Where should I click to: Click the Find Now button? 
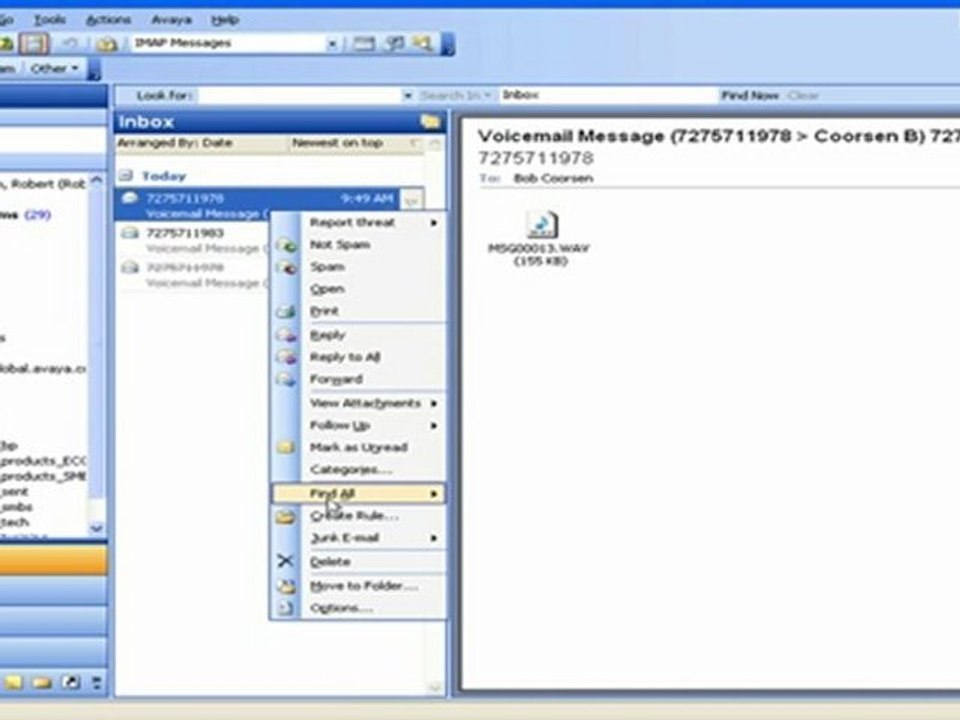[750, 96]
